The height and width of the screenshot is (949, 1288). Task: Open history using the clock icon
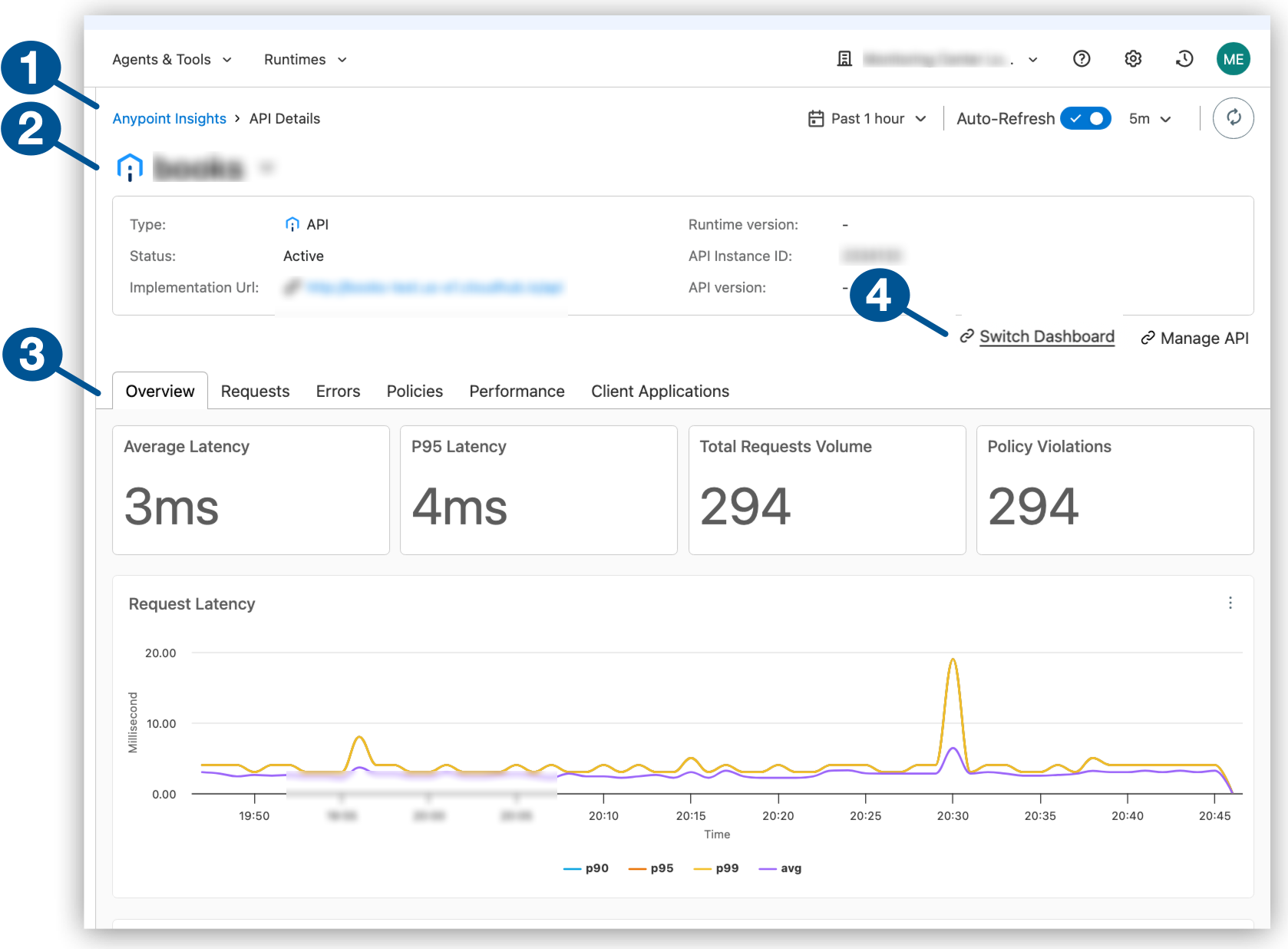pos(1184,58)
